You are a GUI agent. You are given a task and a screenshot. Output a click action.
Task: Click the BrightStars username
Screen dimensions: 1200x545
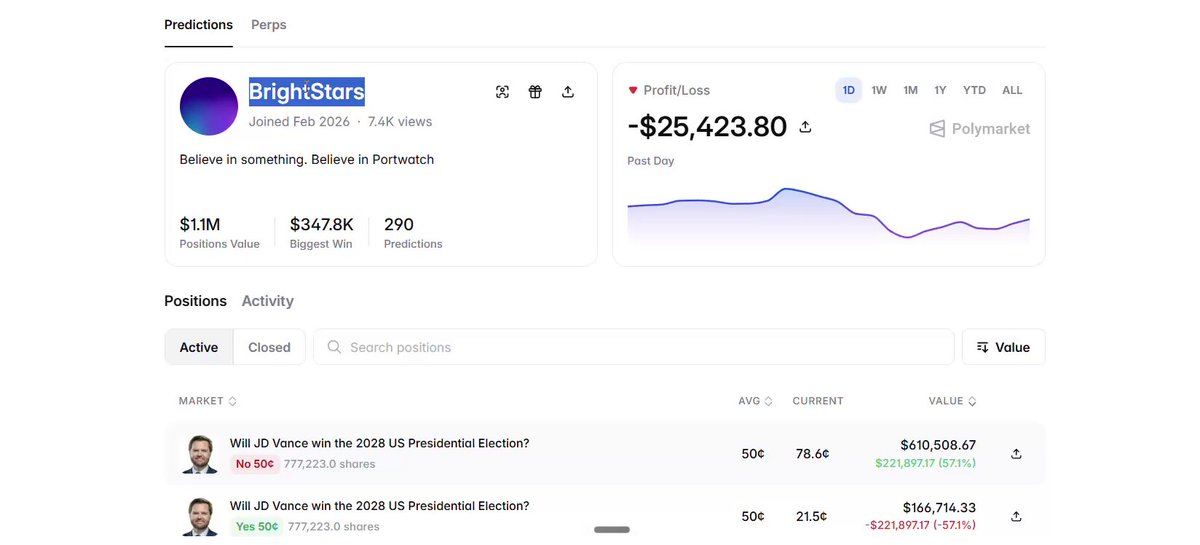[307, 92]
